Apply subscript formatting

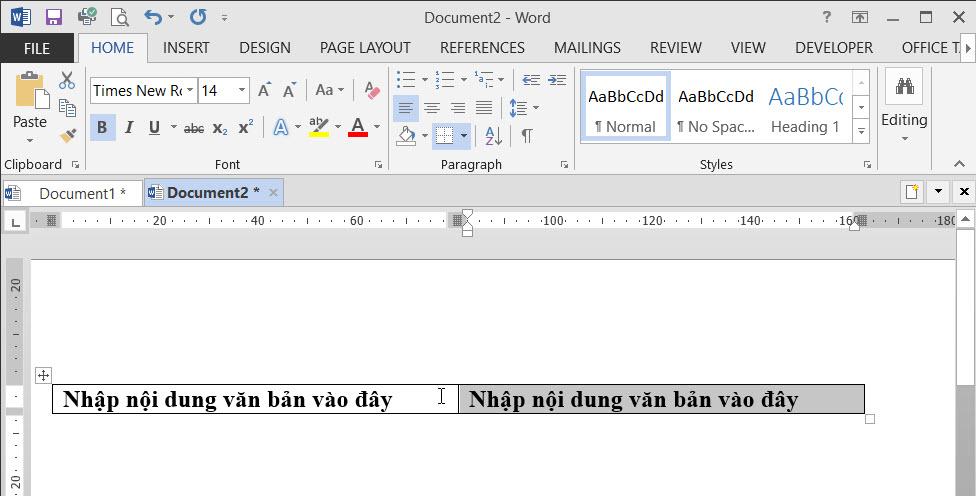[220, 128]
